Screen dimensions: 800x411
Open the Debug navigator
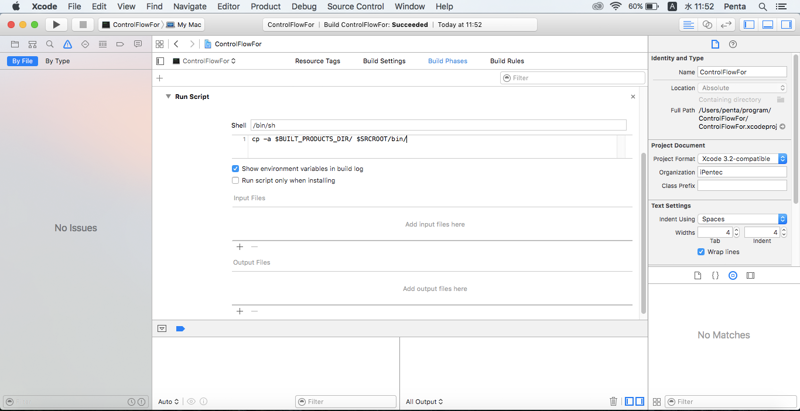point(103,44)
